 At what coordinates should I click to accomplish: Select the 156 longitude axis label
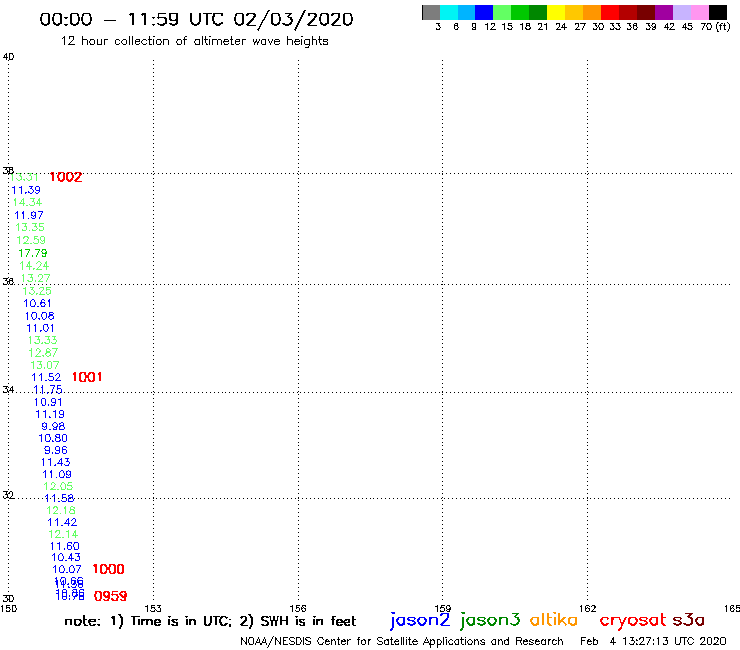298,608
